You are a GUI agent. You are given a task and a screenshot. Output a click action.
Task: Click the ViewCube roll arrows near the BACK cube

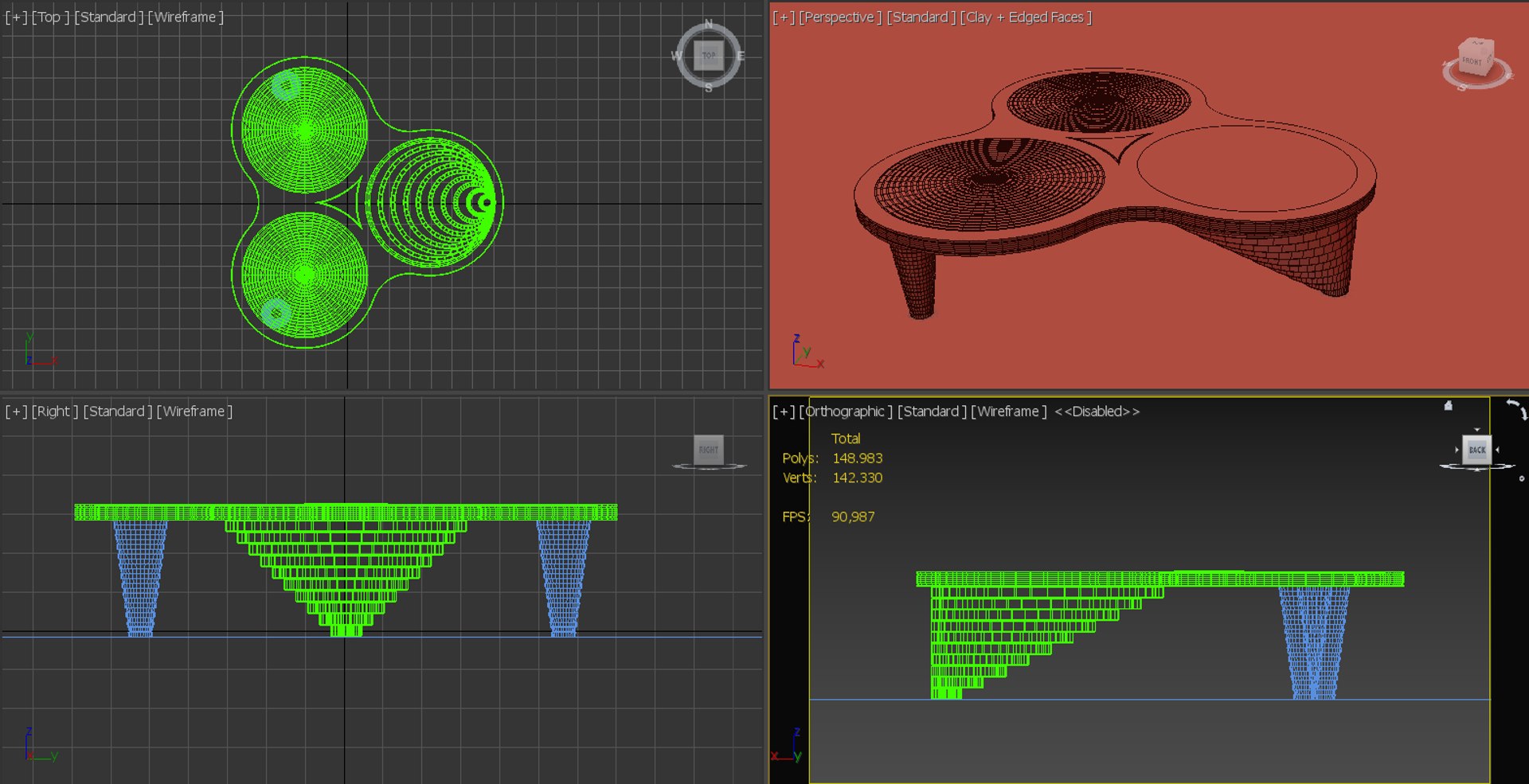[1517, 409]
